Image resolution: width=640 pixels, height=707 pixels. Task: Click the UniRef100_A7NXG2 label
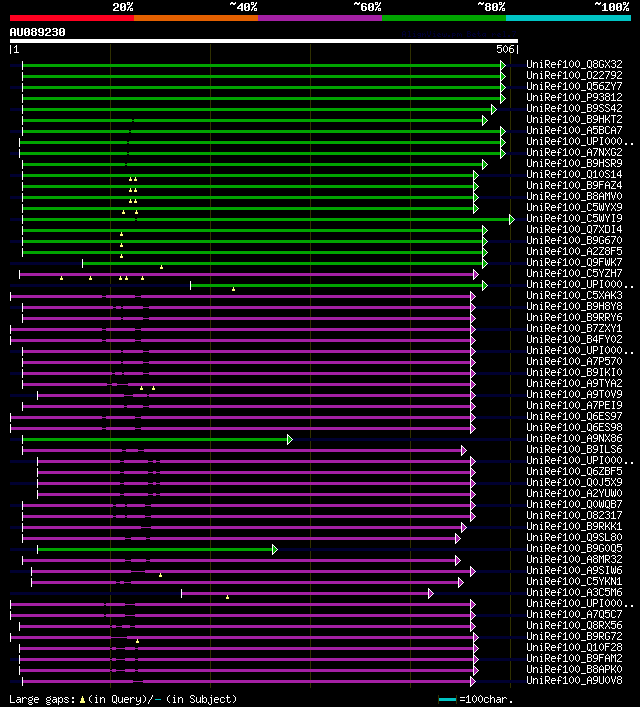click(x=574, y=152)
